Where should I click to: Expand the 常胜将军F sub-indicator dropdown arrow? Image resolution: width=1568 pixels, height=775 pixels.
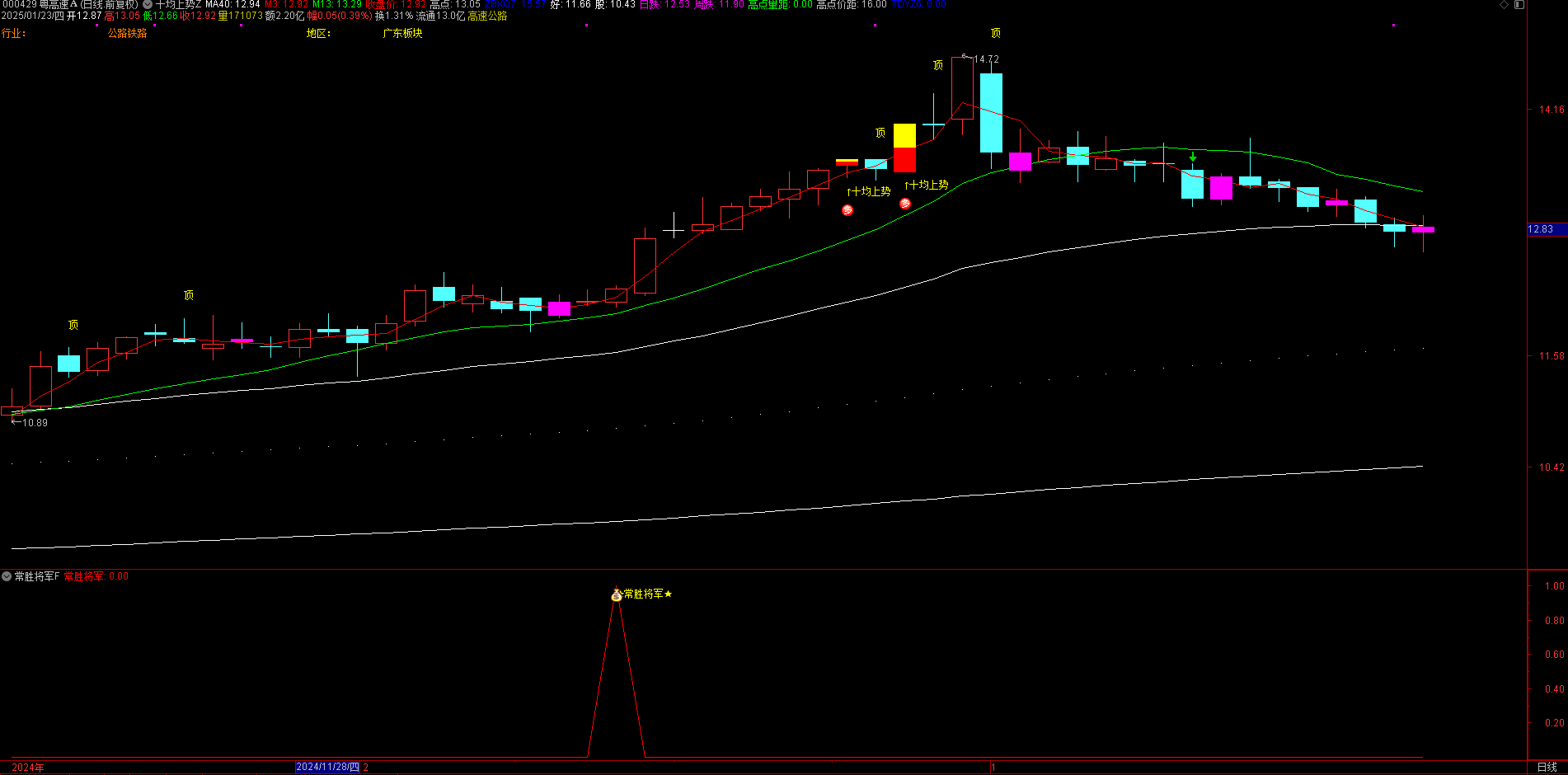[x=7, y=576]
